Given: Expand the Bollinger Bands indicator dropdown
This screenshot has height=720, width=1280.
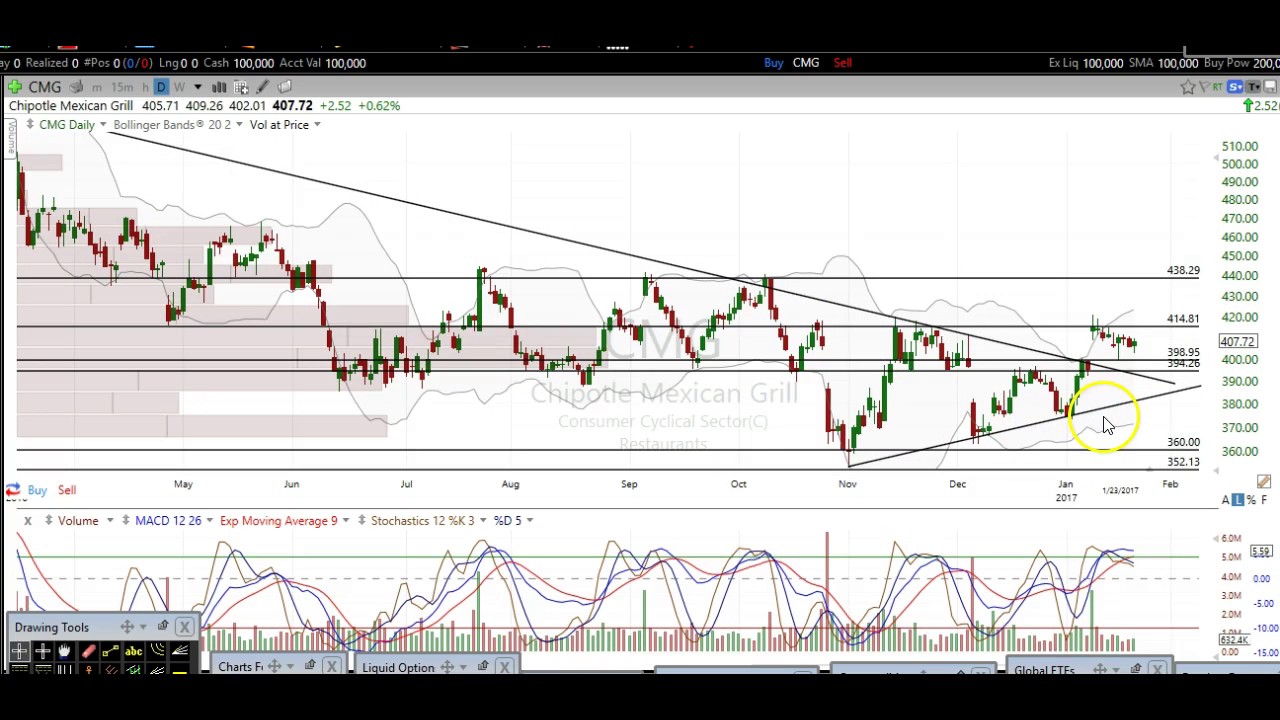Looking at the screenshot, I should 239,125.
